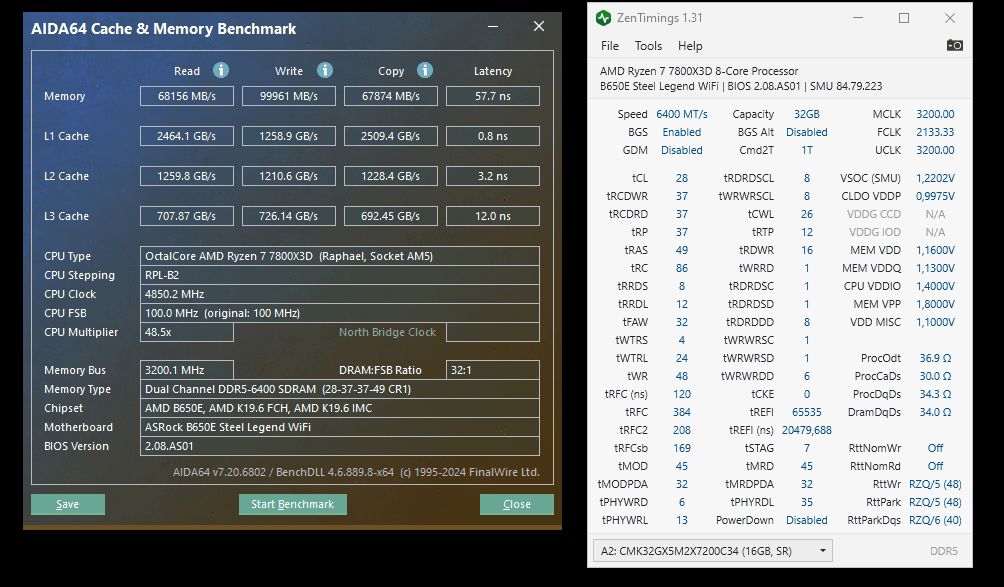Click VSOC (SMU) value 1,2202V
The width and height of the screenshot is (1004, 587).
click(x=935, y=178)
